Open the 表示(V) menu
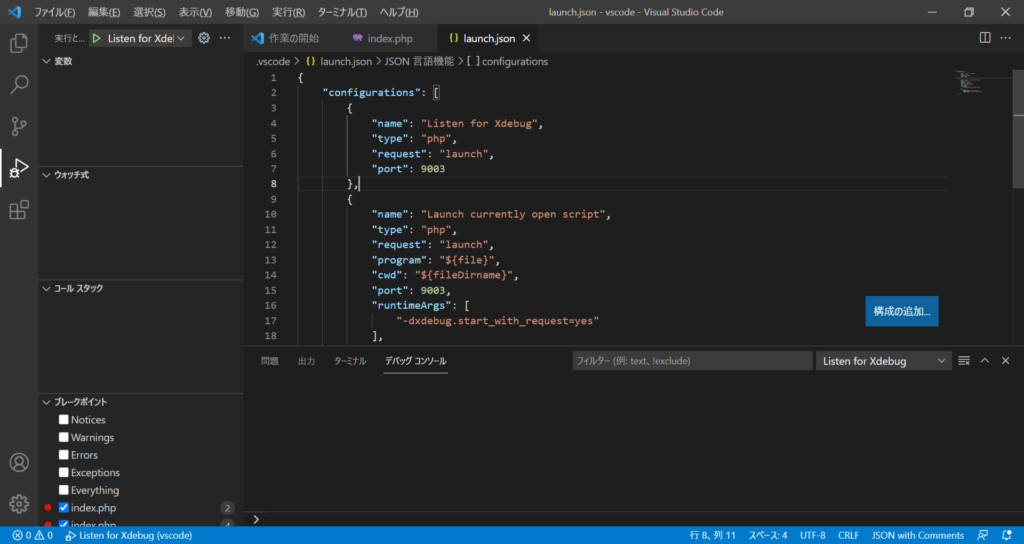 tap(195, 12)
